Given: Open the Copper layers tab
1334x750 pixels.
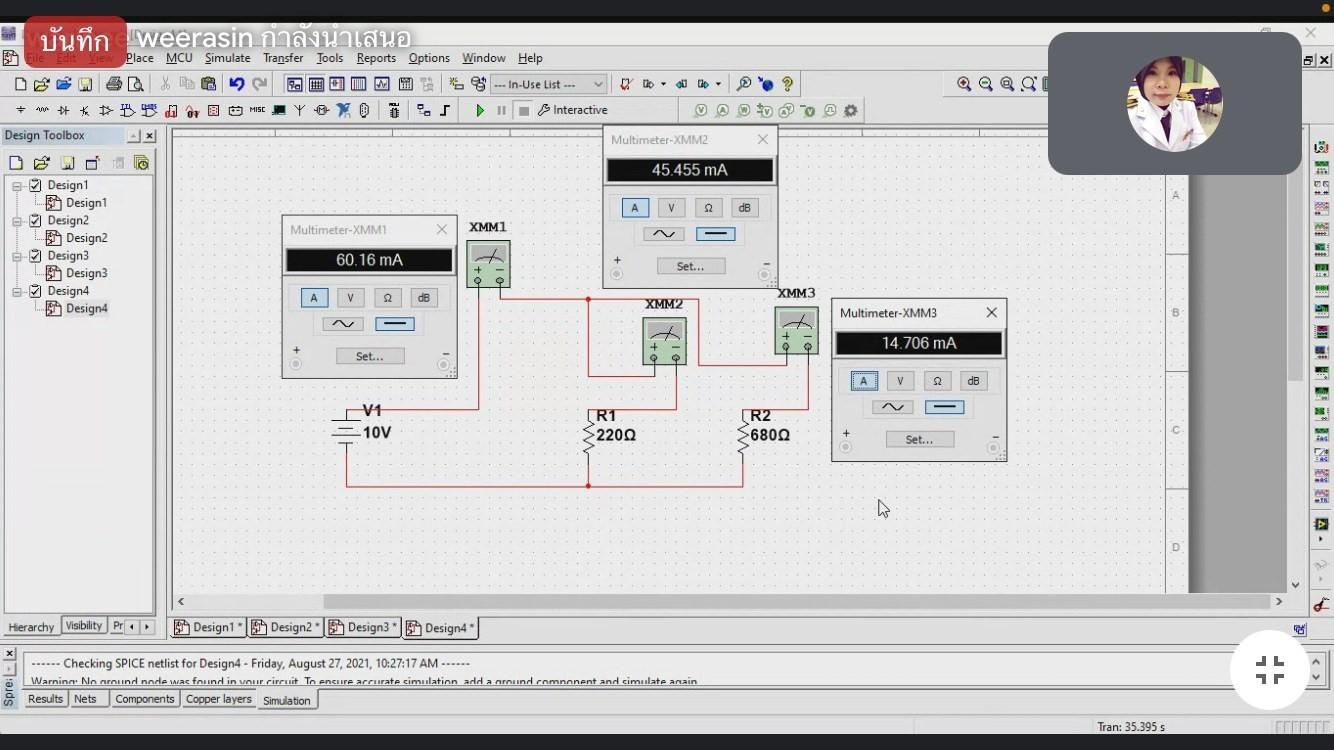Looking at the screenshot, I should pyautogui.click(x=218, y=699).
